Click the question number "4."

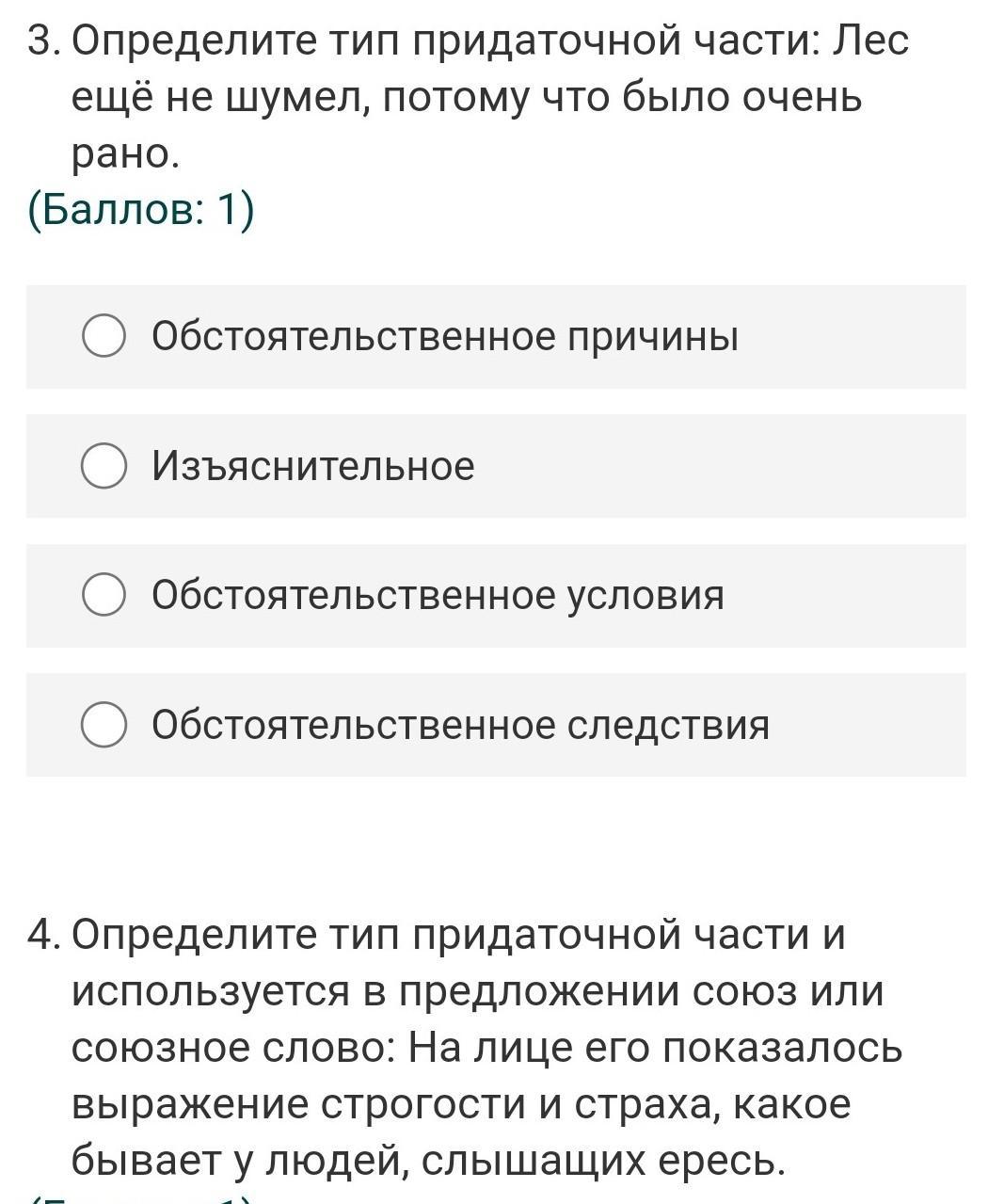click(x=43, y=936)
